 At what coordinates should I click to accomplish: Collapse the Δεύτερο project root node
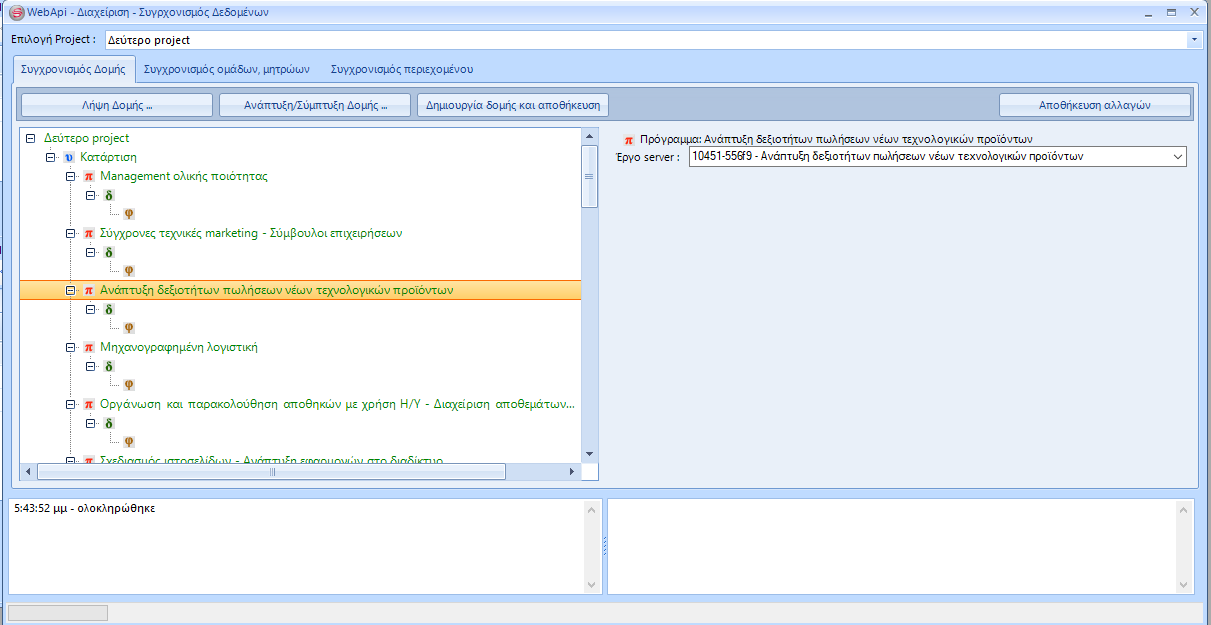click(x=30, y=139)
